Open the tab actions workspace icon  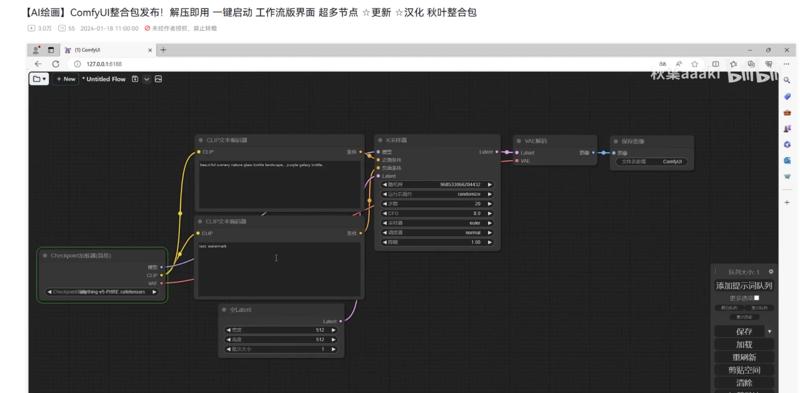tap(51, 50)
